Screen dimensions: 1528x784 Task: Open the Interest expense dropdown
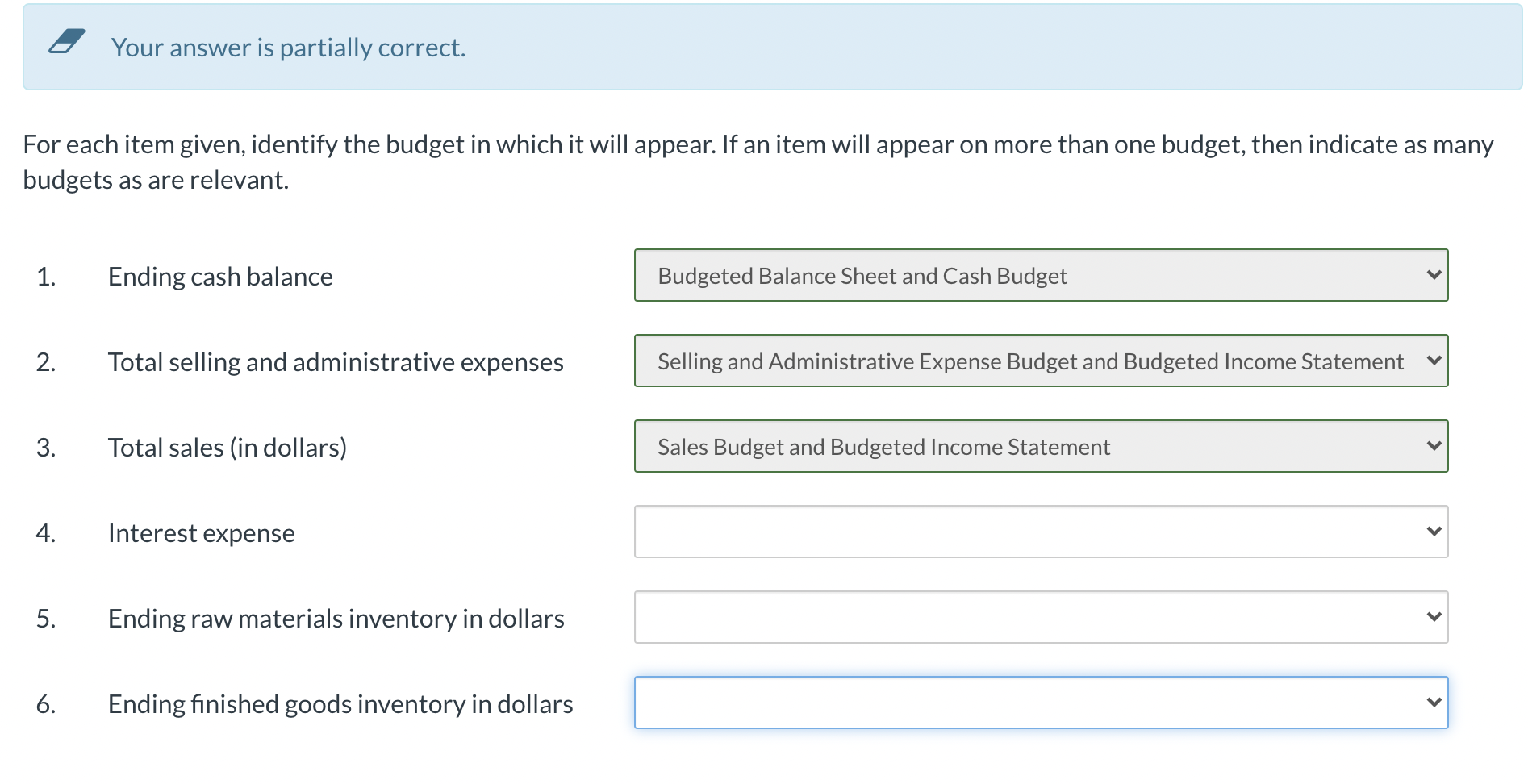(1040, 532)
